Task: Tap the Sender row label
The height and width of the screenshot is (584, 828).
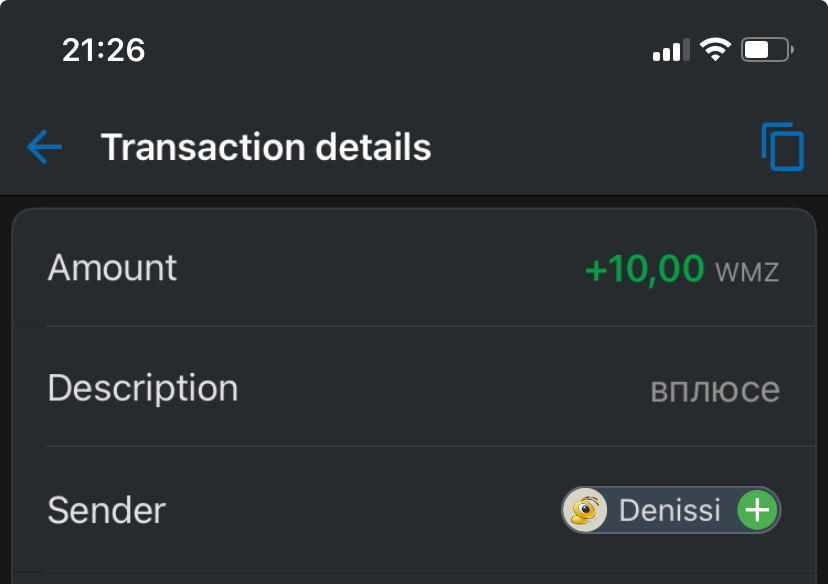Action: (107, 510)
